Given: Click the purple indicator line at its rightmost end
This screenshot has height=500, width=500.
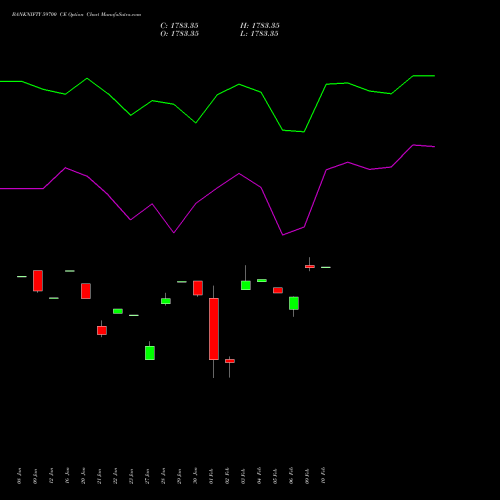Looking at the screenshot, I should pos(434,147).
